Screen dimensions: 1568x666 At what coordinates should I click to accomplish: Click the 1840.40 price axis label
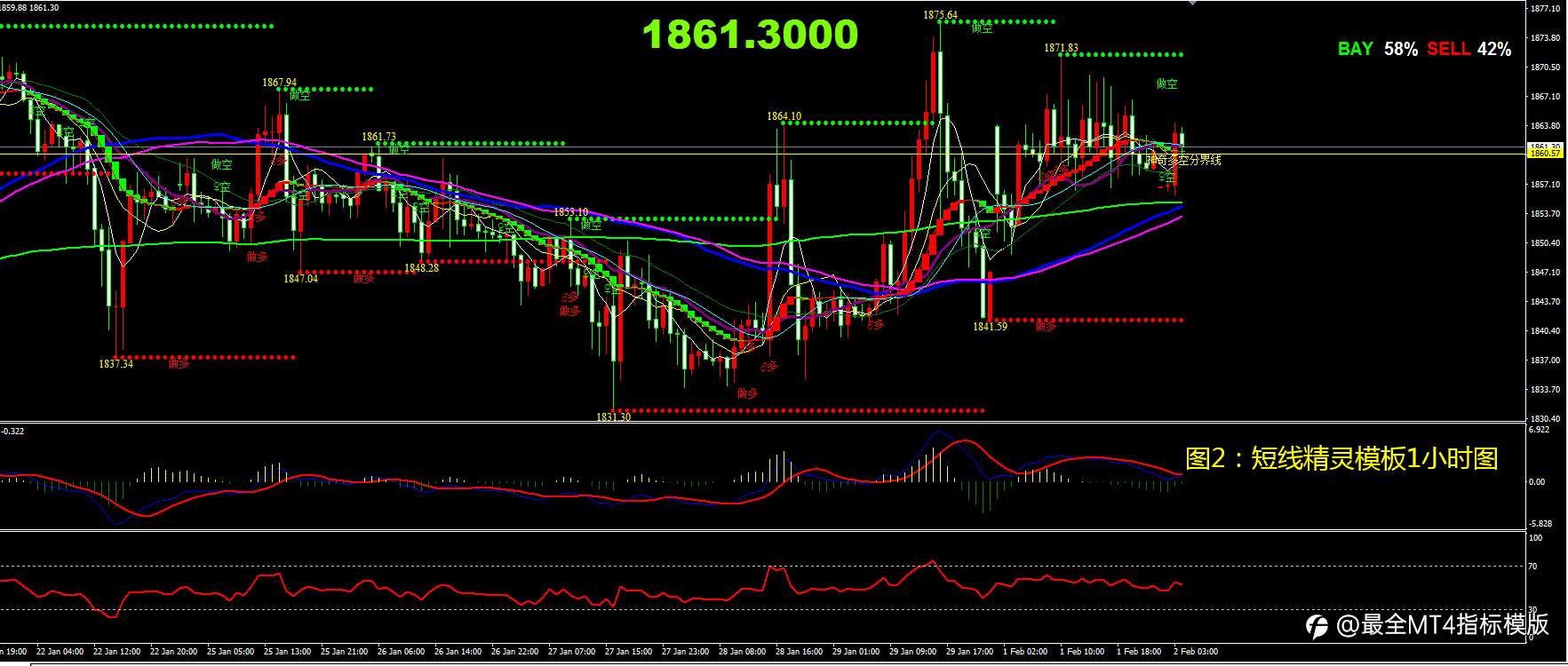(1546, 331)
